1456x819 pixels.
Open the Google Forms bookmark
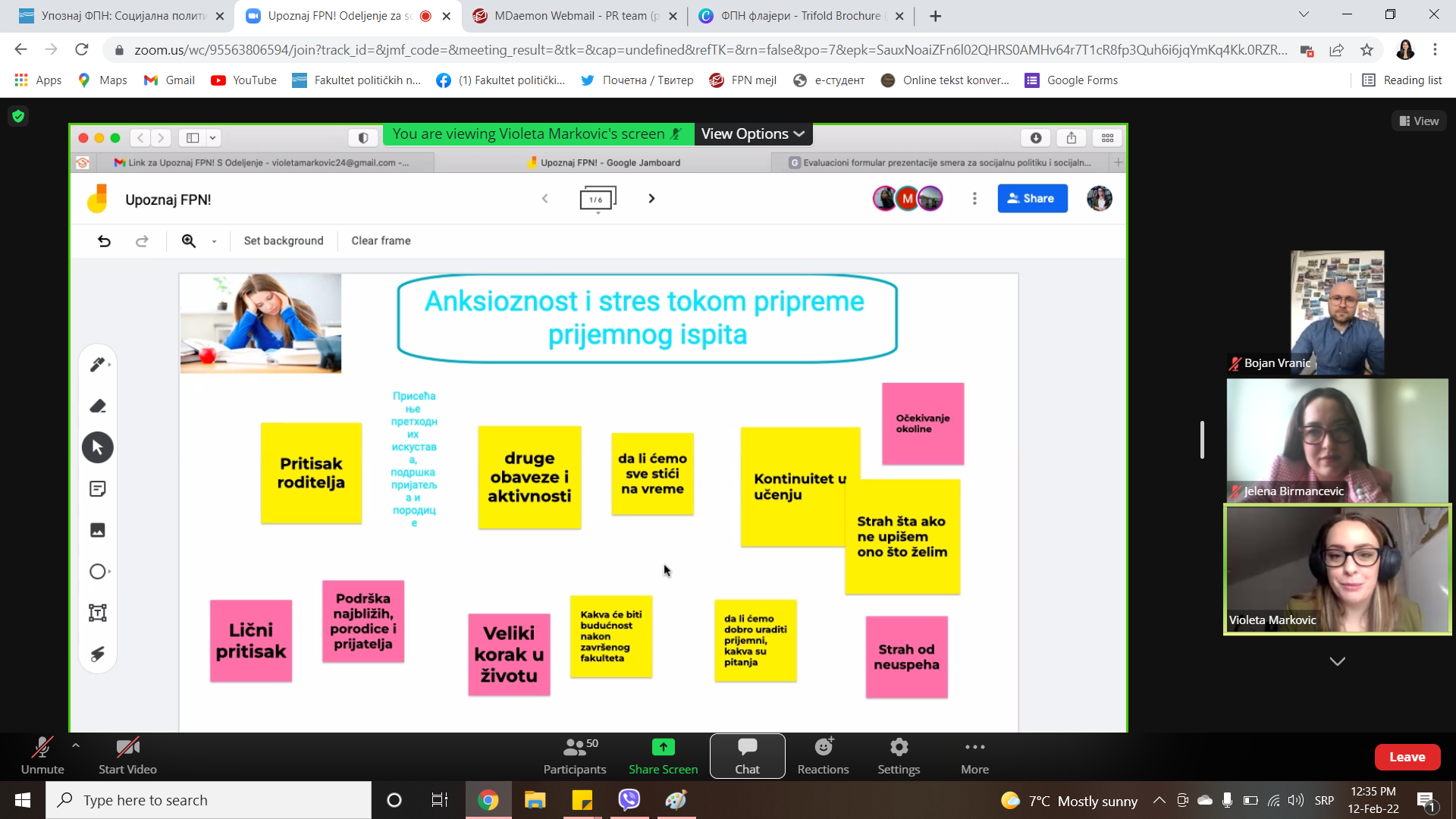1071,80
